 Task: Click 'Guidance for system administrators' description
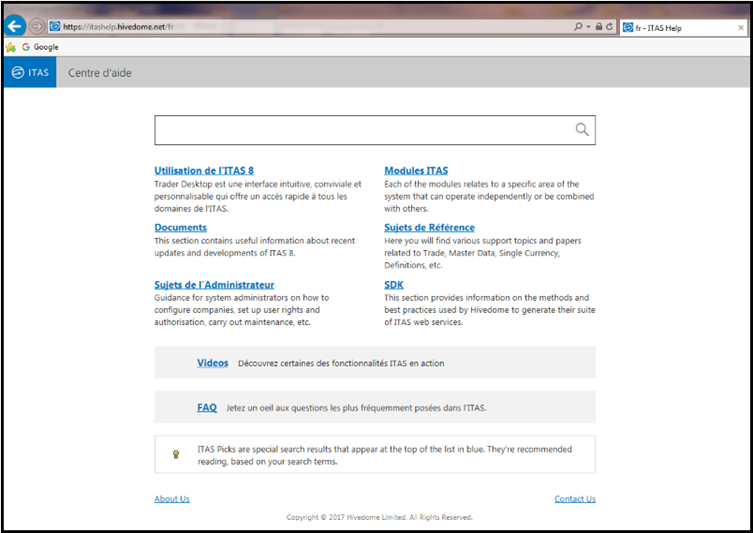pos(242,310)
